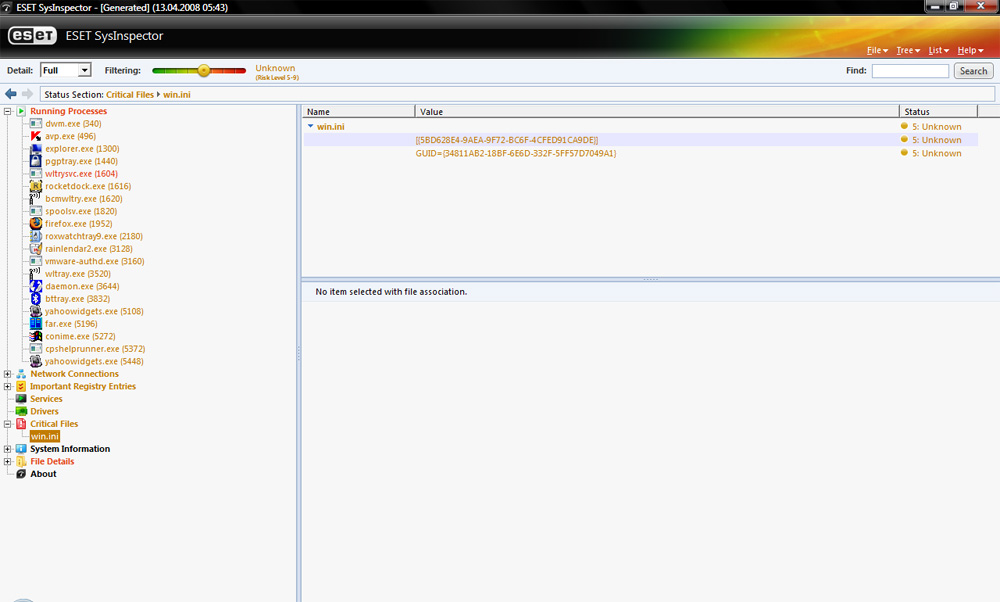
Task: Click Critical Files in the breadcrumb
Action: coord(129,94)
